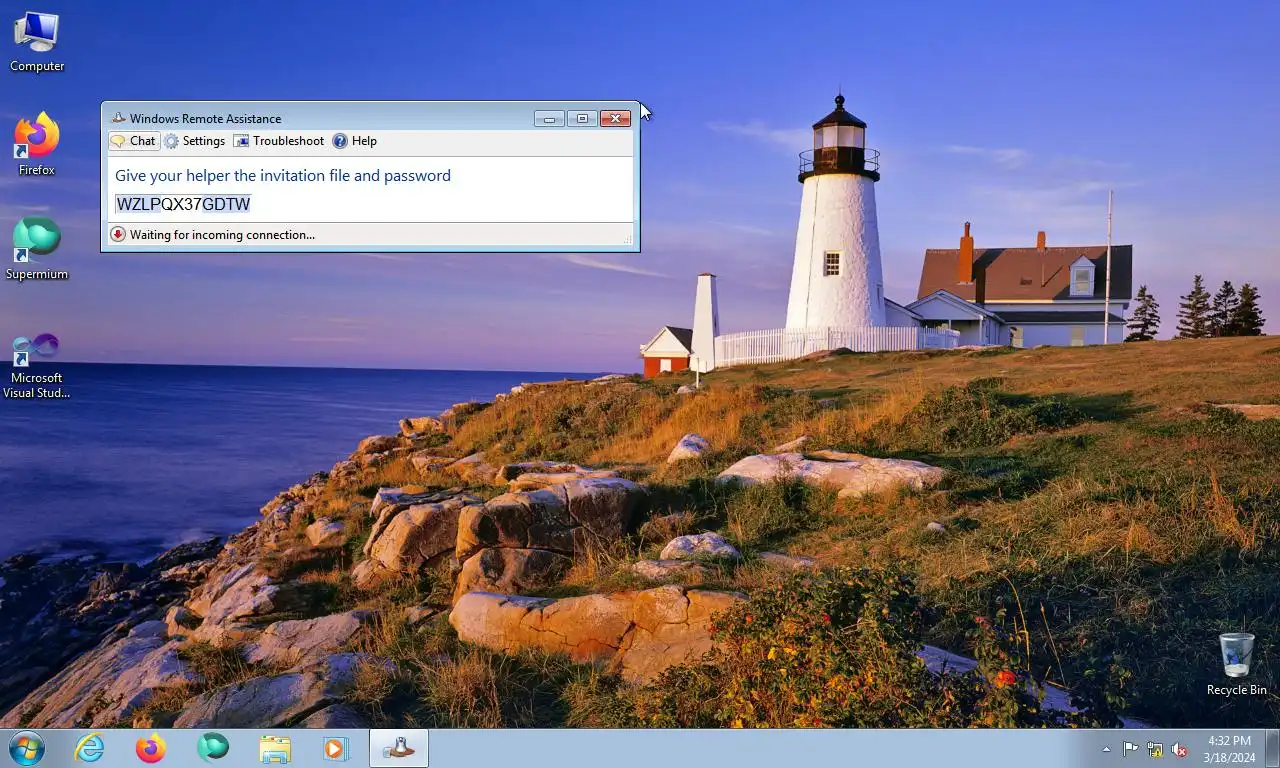The height and width of the screenshot is (768, 1280).
Task: Maximize the Remote Assistance window
Action: [x=582, y=118]
